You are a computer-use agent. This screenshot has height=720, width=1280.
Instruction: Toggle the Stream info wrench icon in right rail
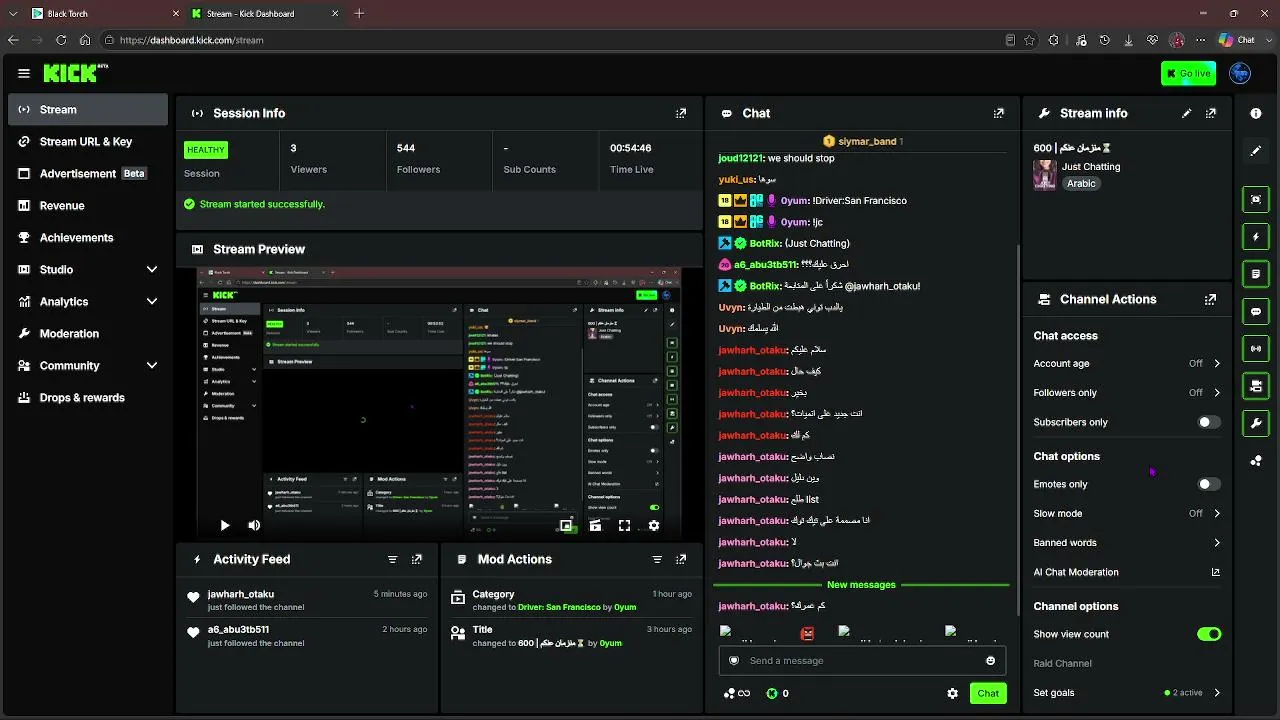[1256, 423]
